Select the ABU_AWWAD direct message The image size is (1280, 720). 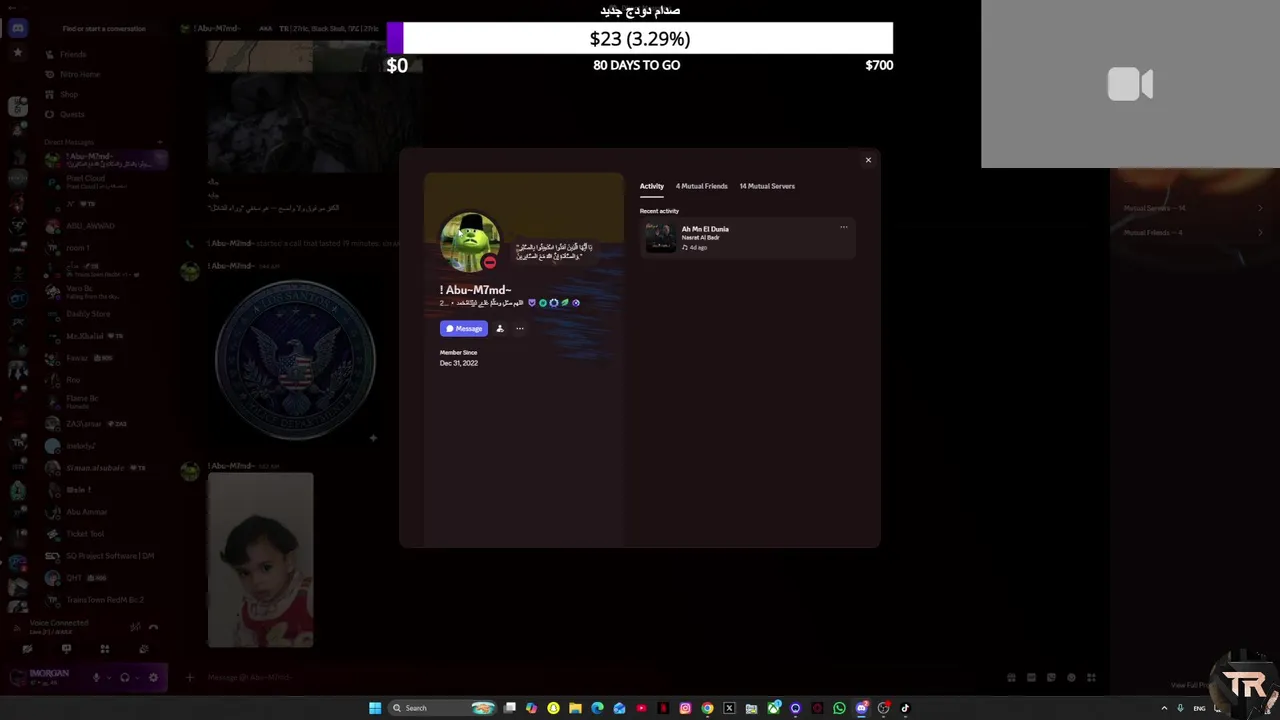pyautogui.click(x=104, y=226)
